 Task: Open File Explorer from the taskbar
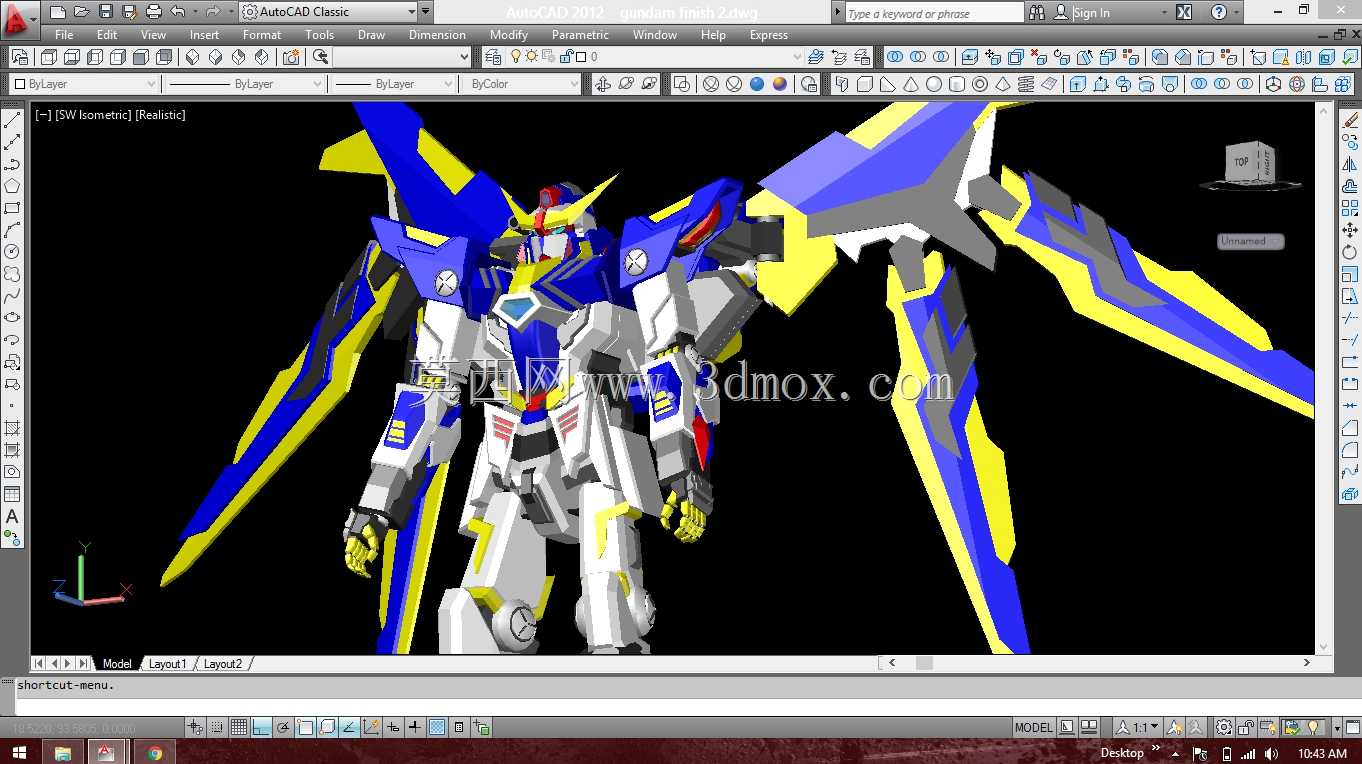pos(62,752)
